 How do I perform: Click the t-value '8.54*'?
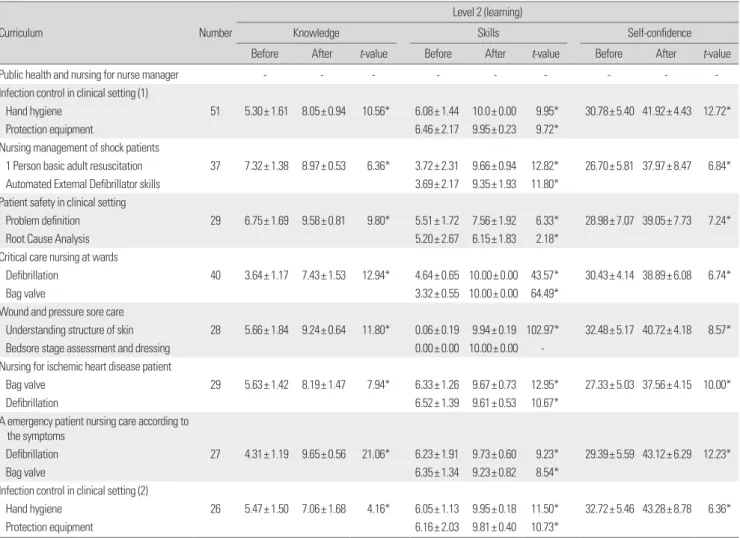pos(547,472)
